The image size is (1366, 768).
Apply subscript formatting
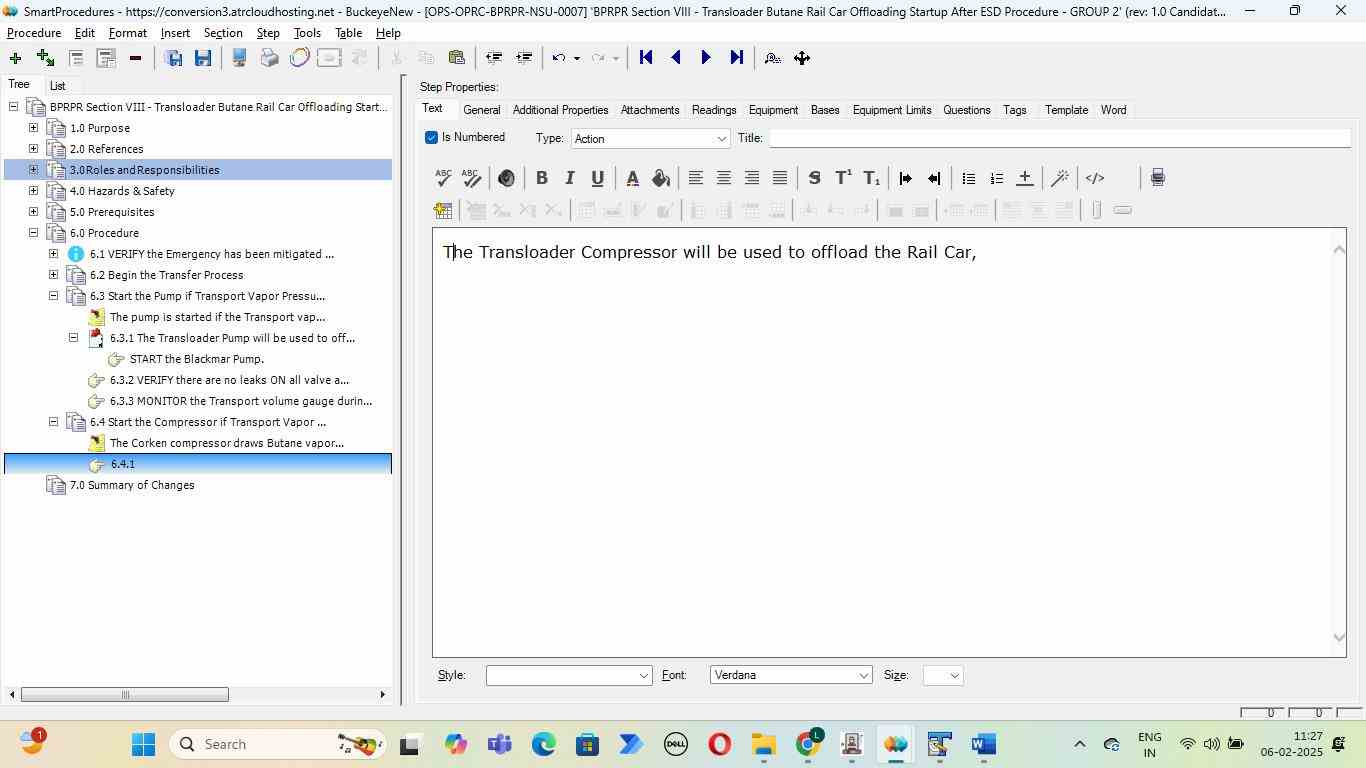click(x=871, y=178)
